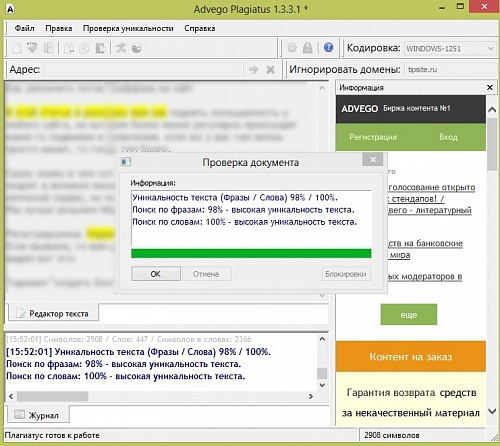Confirm the dialog with OK

[156, 274]
